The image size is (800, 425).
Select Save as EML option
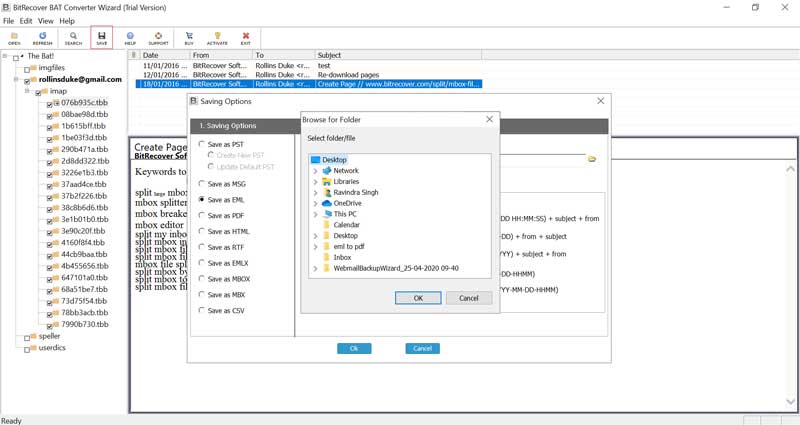pyautogui.click(x=221, y=199)
